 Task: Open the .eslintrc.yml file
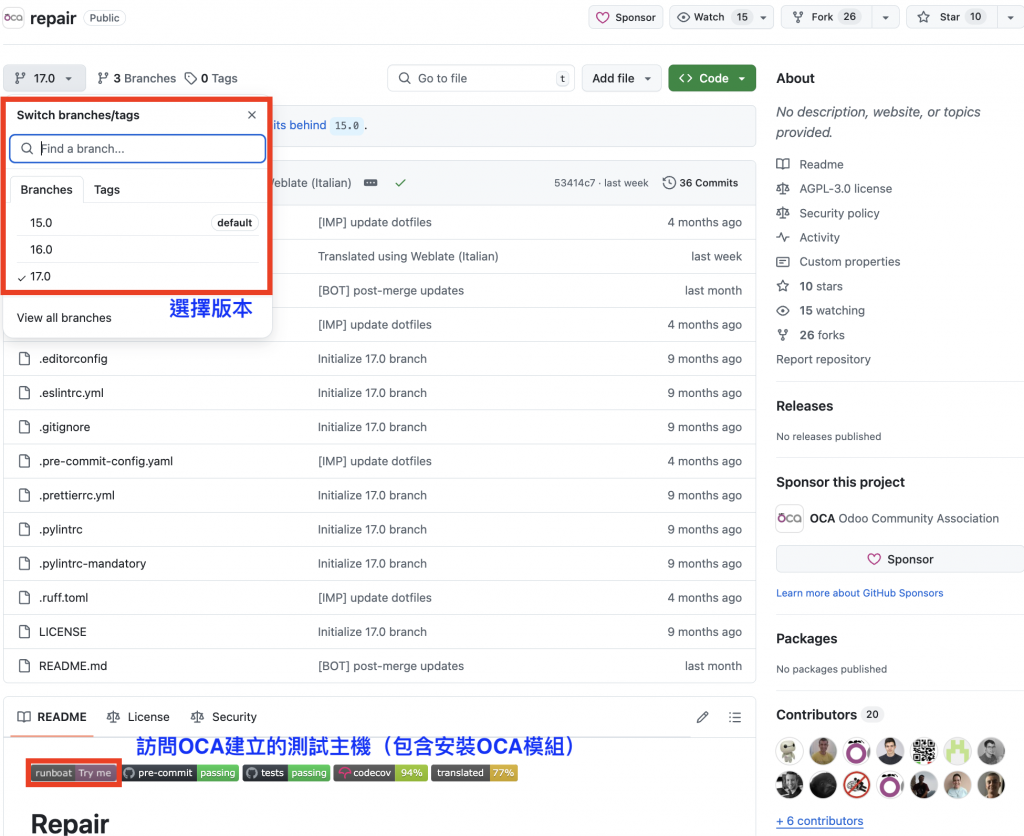(x=71, y=393)
